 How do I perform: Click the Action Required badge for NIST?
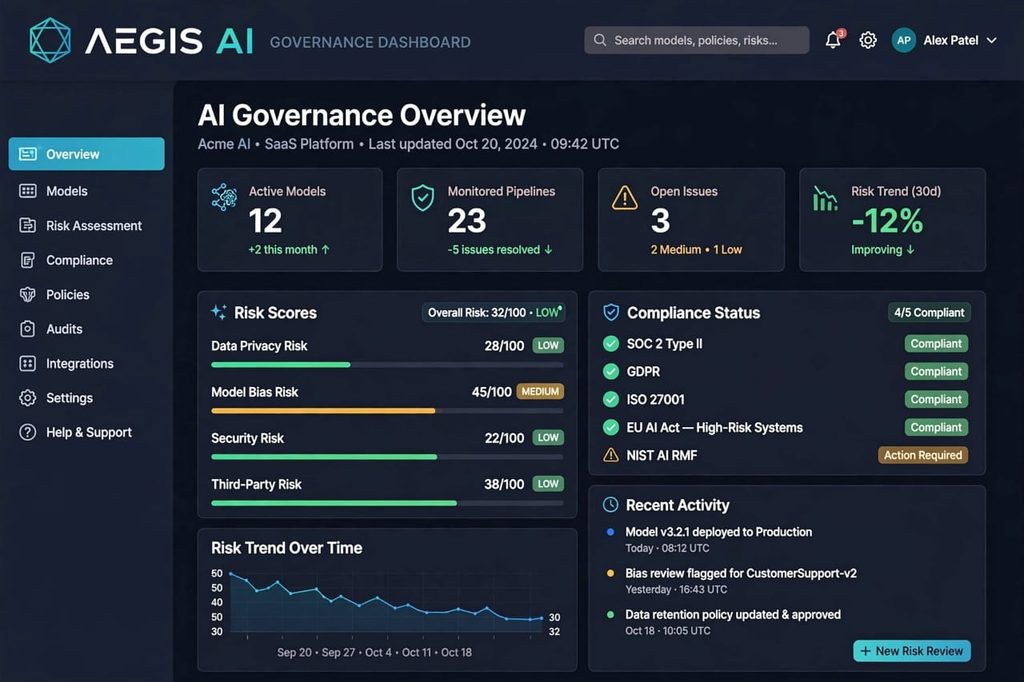[x=923, y=455]
